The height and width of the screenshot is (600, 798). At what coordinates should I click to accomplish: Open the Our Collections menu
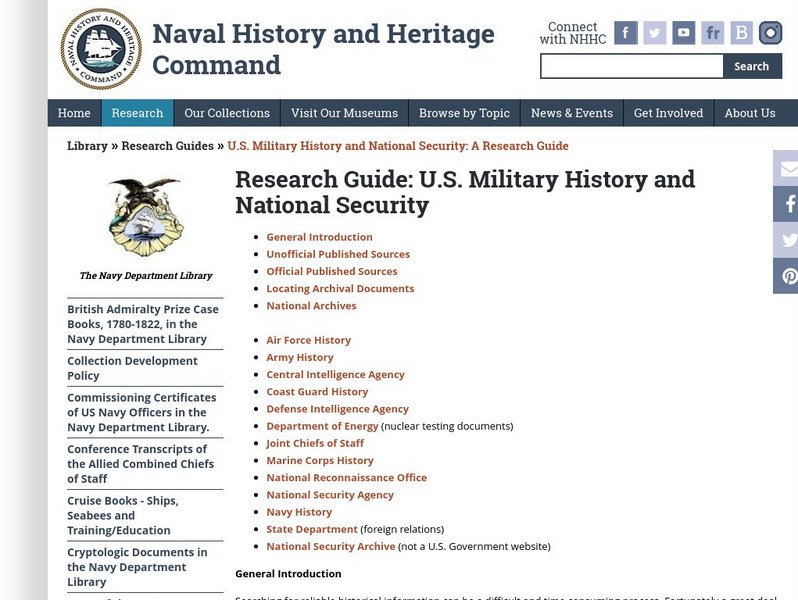227,113
